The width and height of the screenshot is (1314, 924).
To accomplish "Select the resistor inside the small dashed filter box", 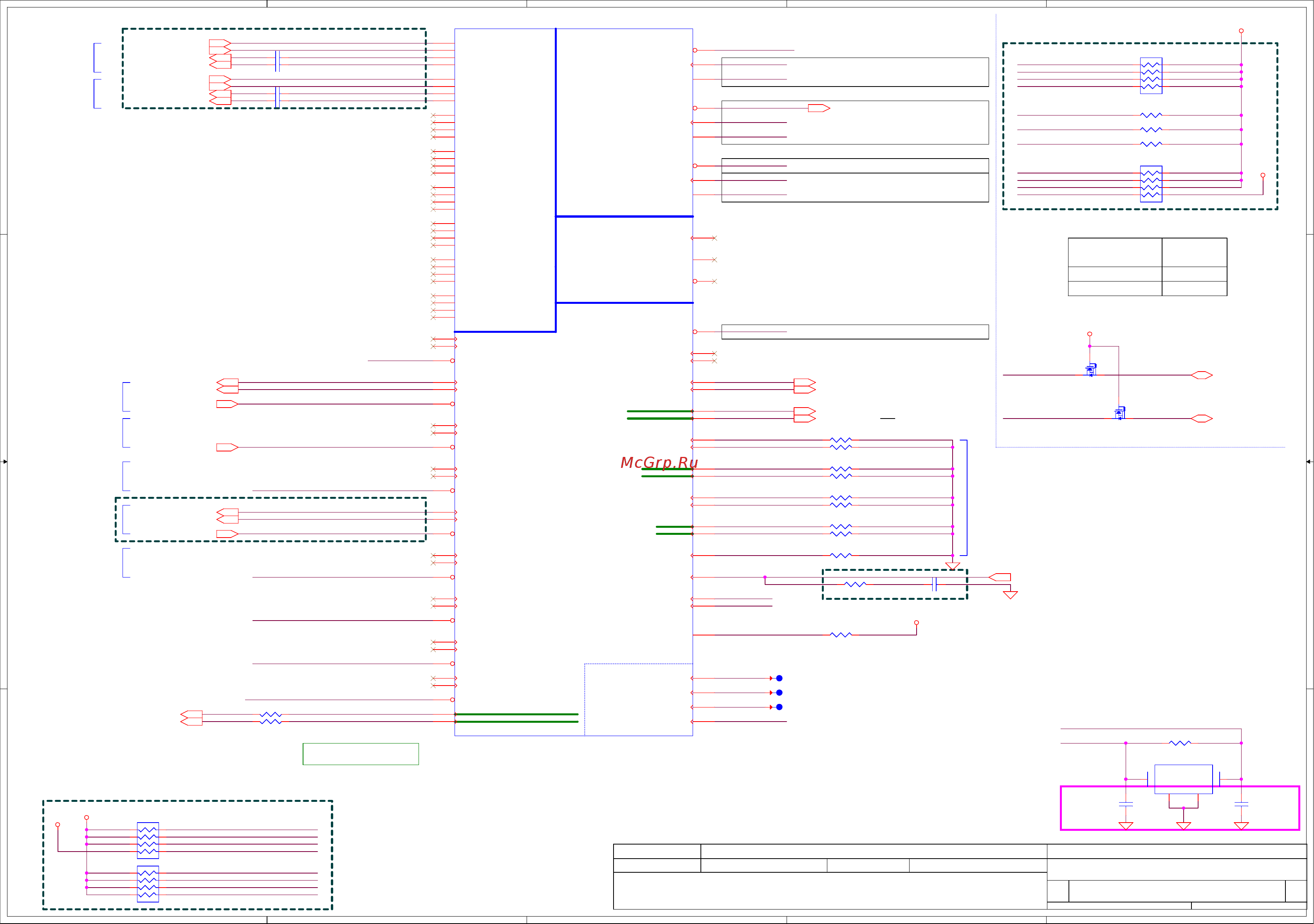I will 855,584.
